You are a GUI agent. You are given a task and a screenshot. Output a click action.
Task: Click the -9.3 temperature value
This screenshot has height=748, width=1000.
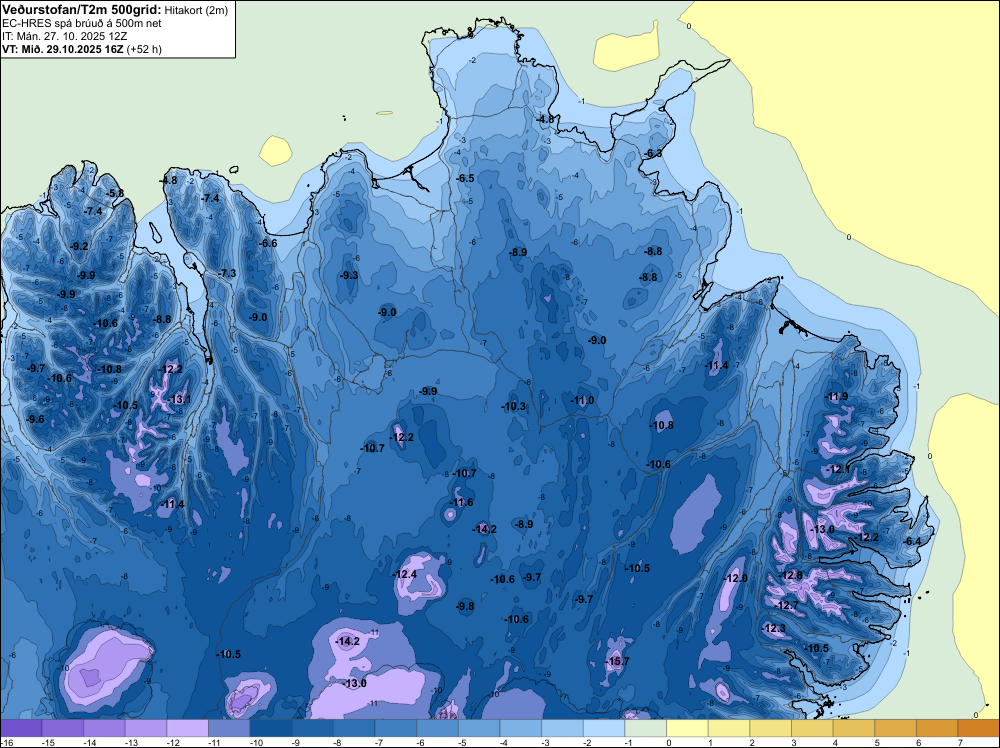349,275
